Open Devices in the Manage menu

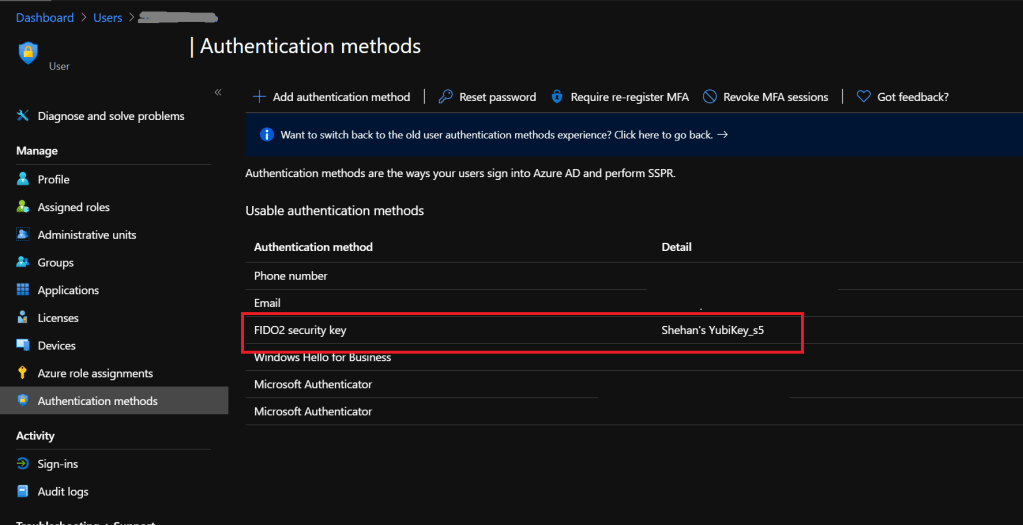[56, 346]
